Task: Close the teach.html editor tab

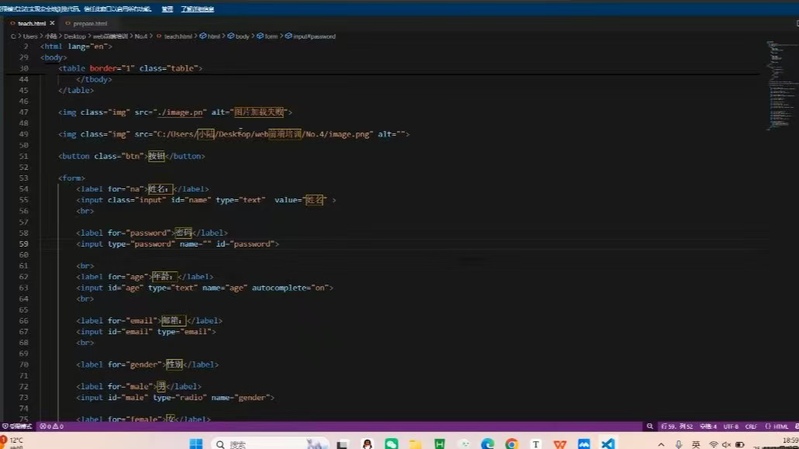Action: tap(54, 23)
